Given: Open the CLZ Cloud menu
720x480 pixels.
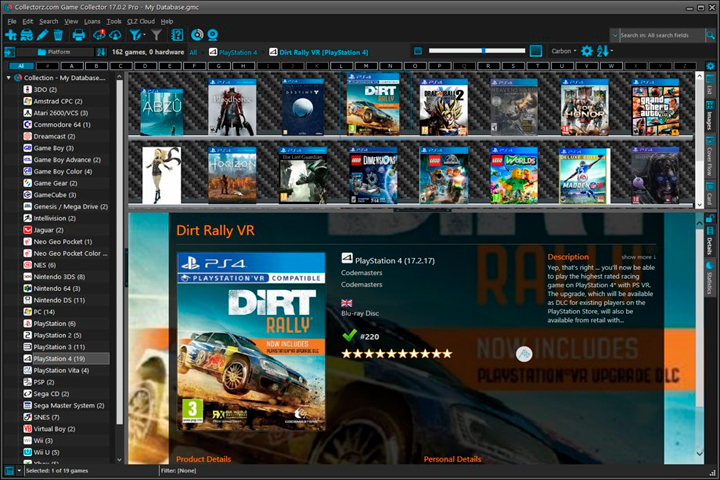Looking at the screenshot, I should 141,21.
